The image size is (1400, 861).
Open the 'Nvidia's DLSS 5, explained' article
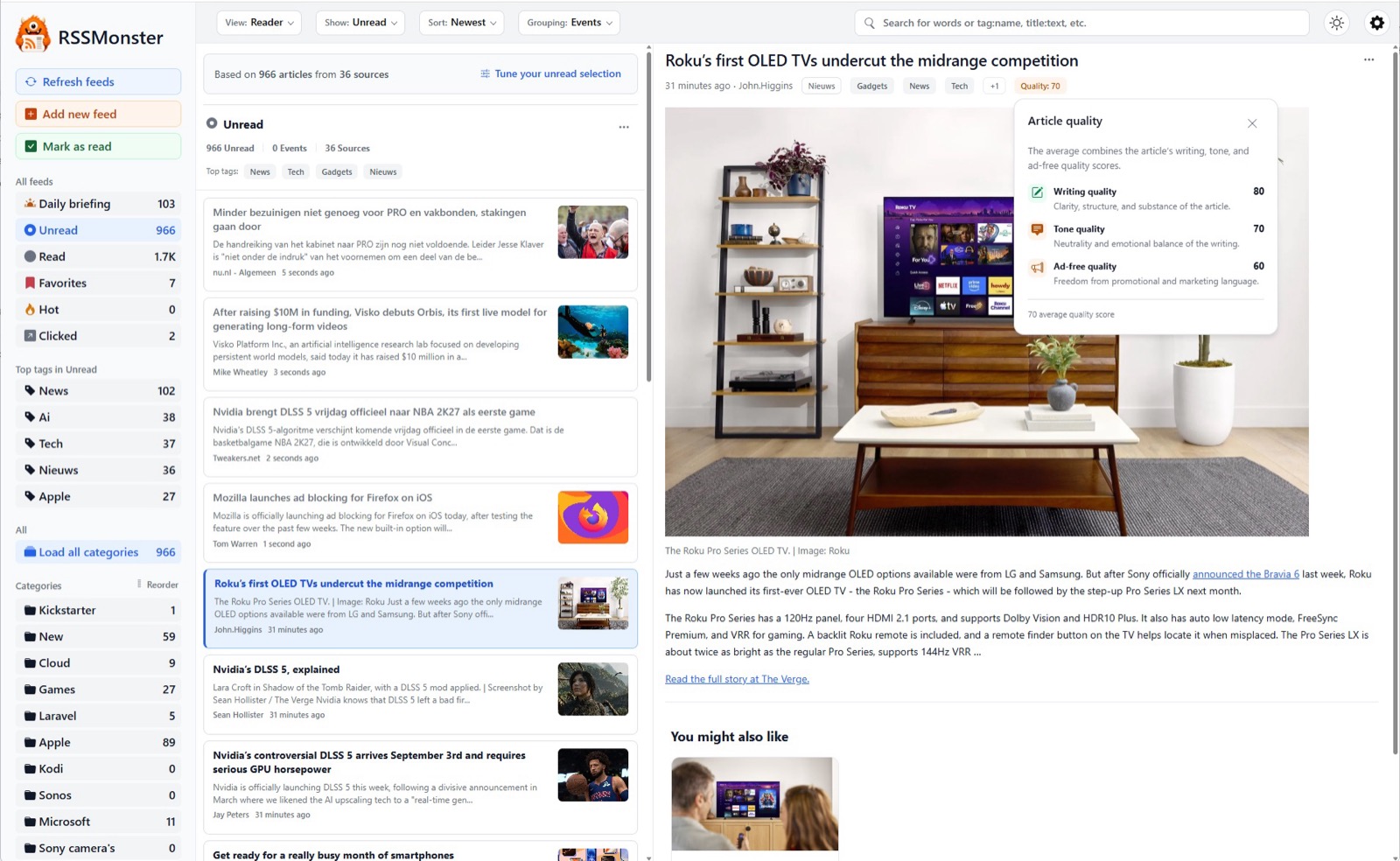420,695
